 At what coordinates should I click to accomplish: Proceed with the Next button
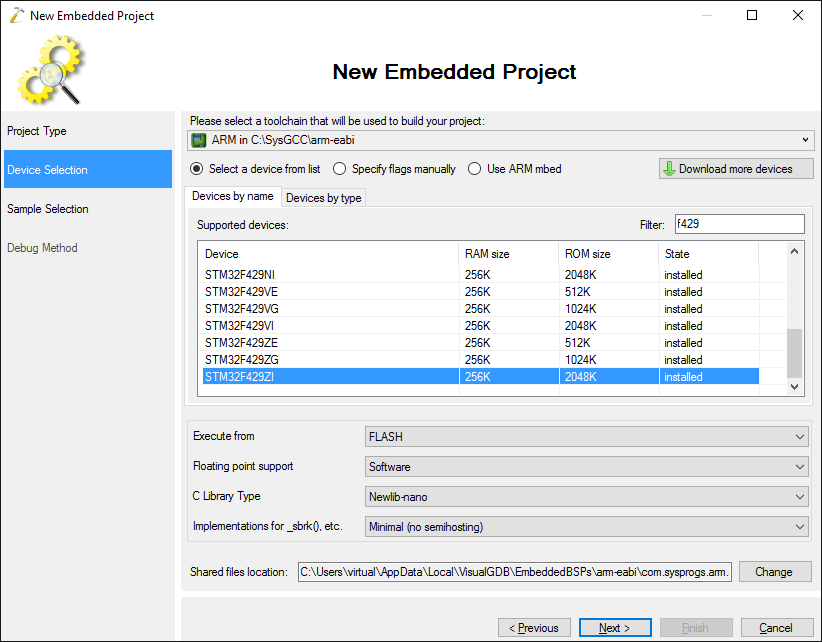tap(615, 628)
